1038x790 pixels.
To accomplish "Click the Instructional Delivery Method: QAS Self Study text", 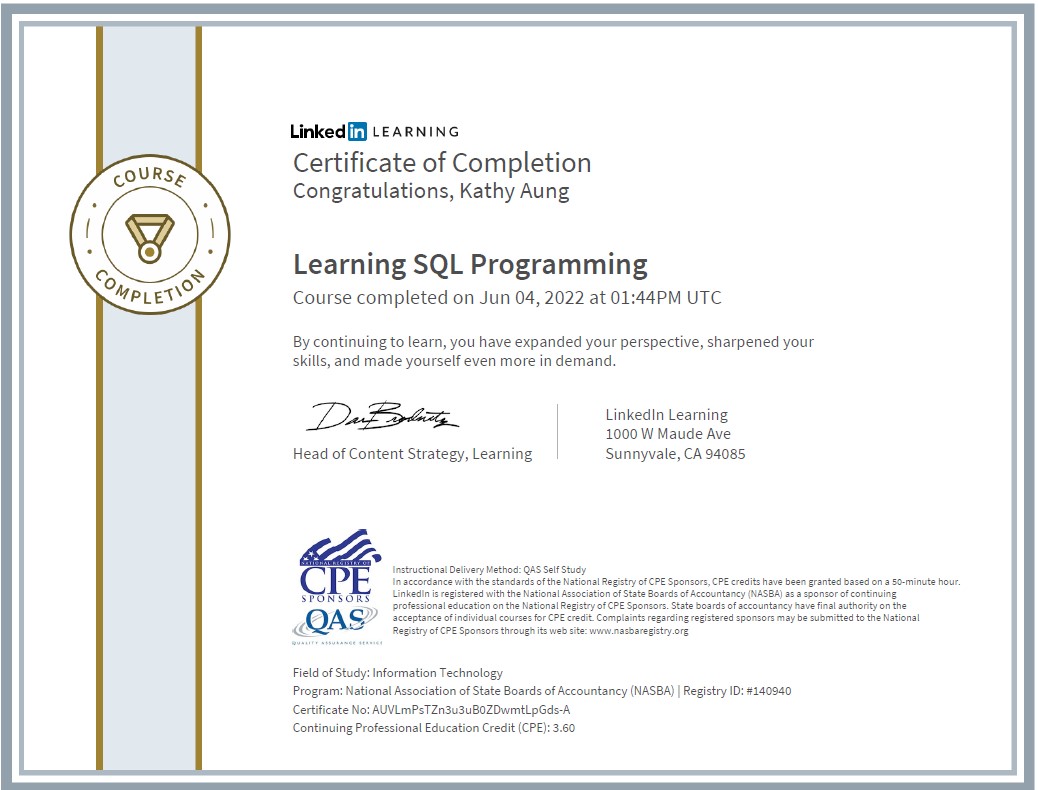I will 489,569.
